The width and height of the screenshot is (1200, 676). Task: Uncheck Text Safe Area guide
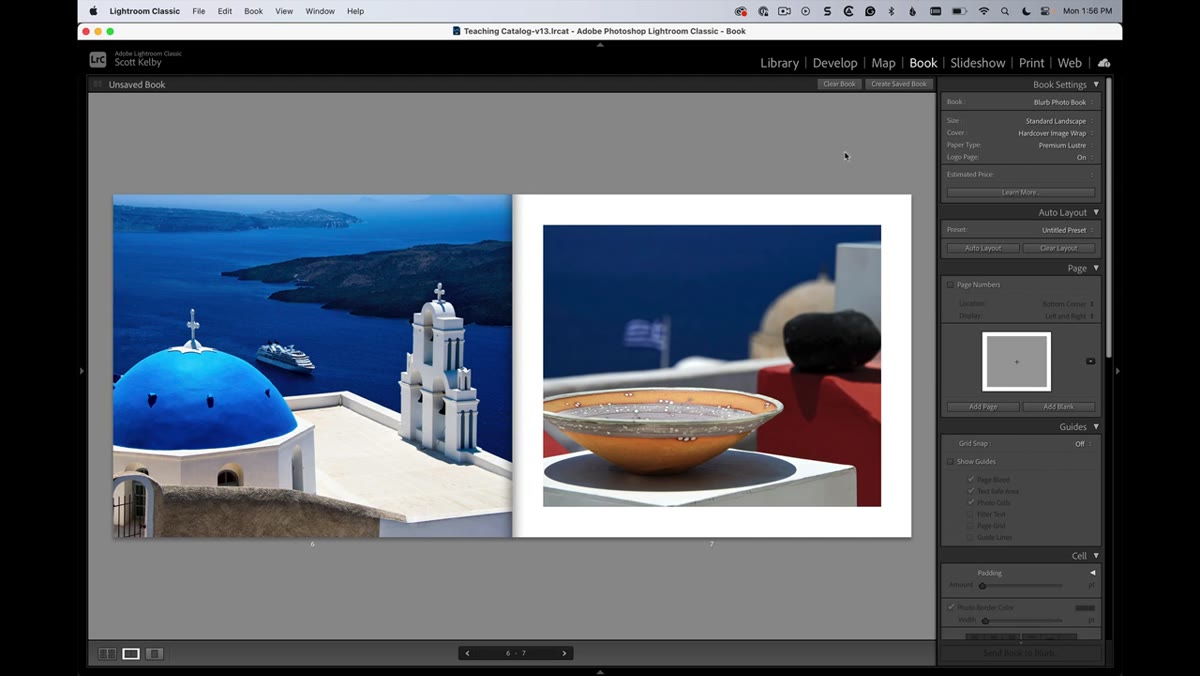[x=970, y=491]
